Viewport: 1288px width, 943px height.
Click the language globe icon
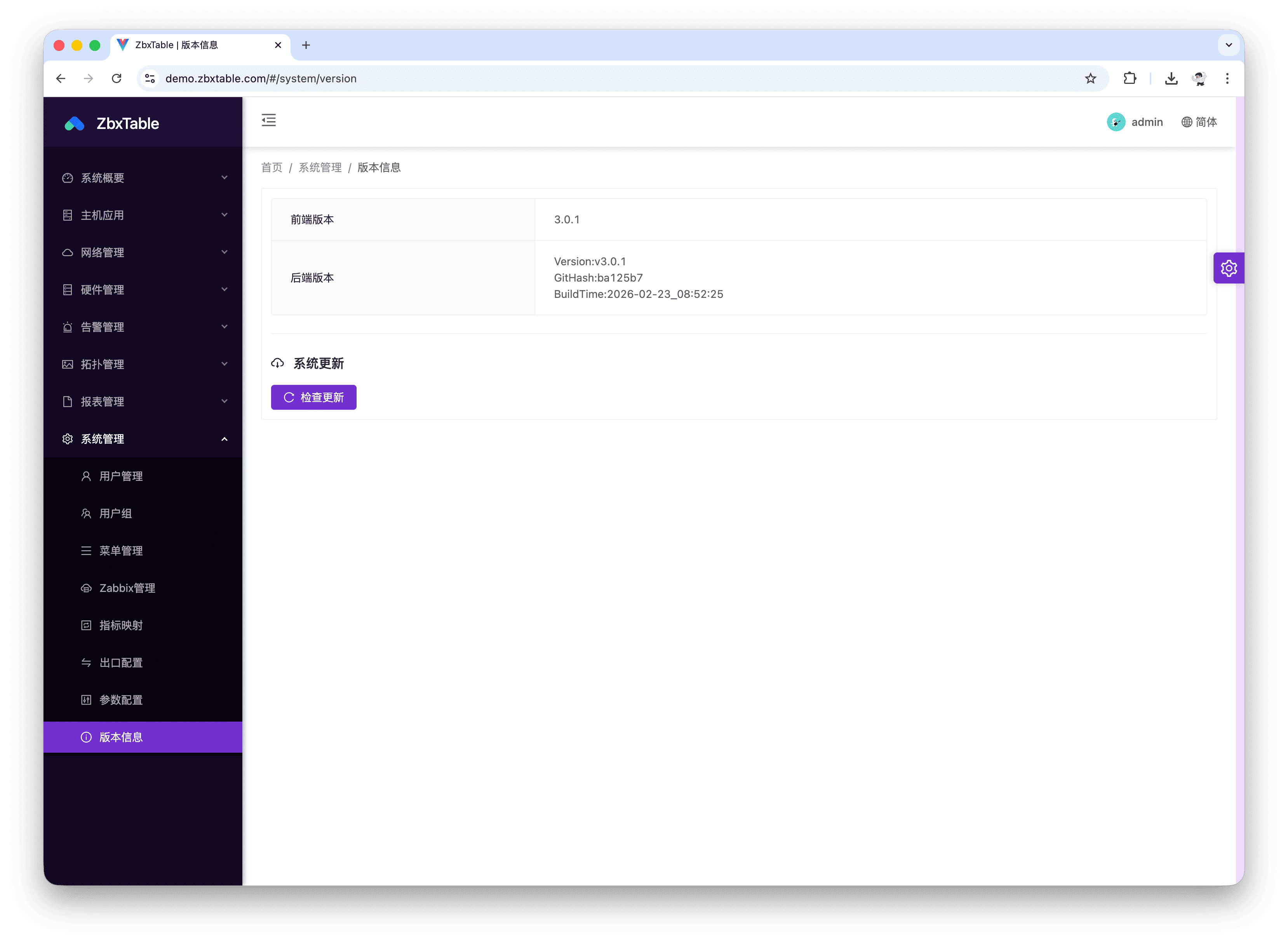[1186, 122]
